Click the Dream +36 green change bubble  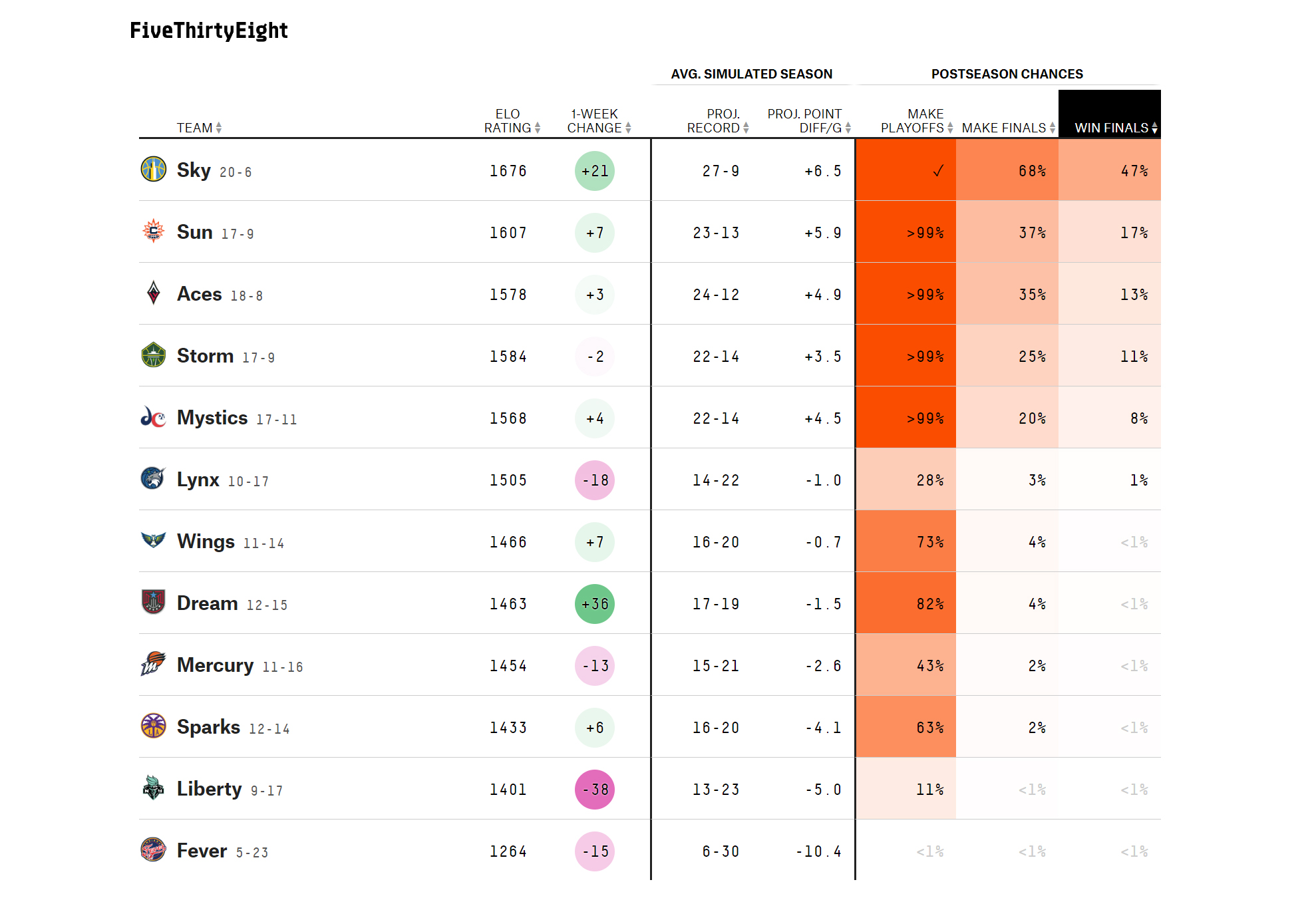pos(595,604)
